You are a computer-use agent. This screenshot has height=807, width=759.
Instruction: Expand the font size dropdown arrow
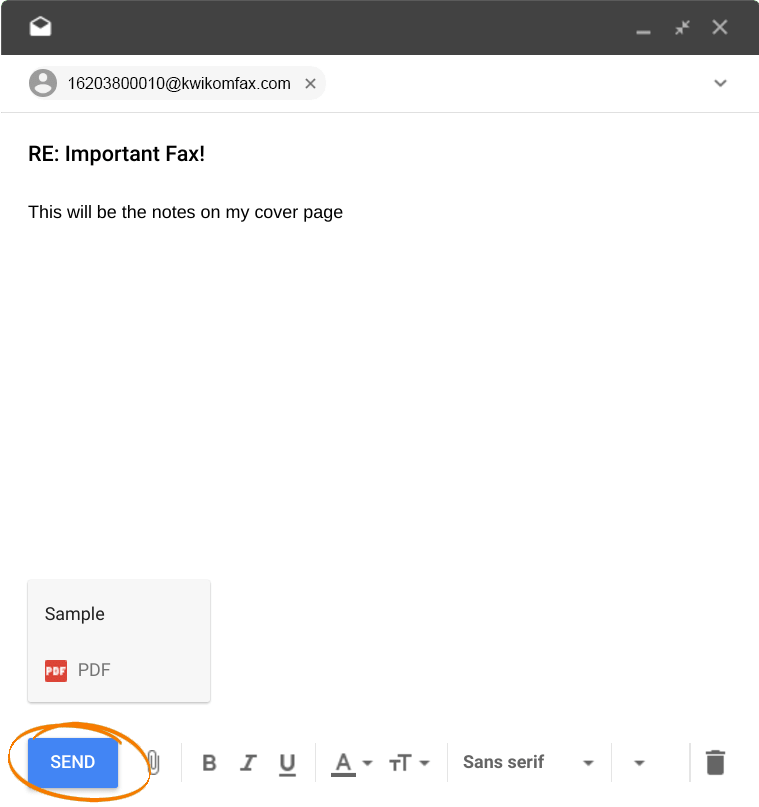[x=425, y=763]
